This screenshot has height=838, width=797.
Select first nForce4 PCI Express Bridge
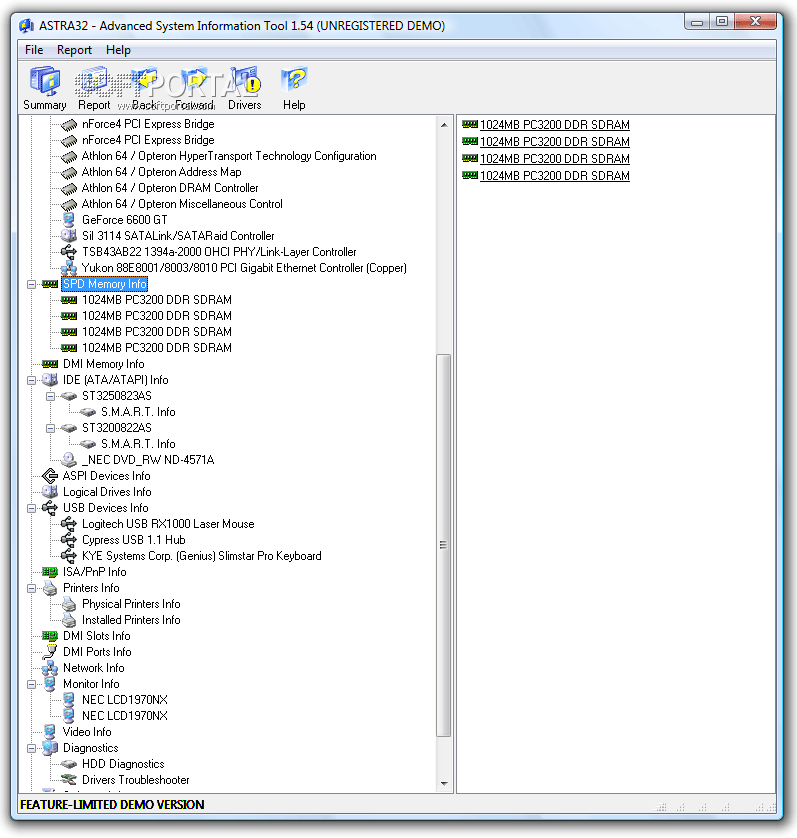pyautogui.click(x=148, y=124)
